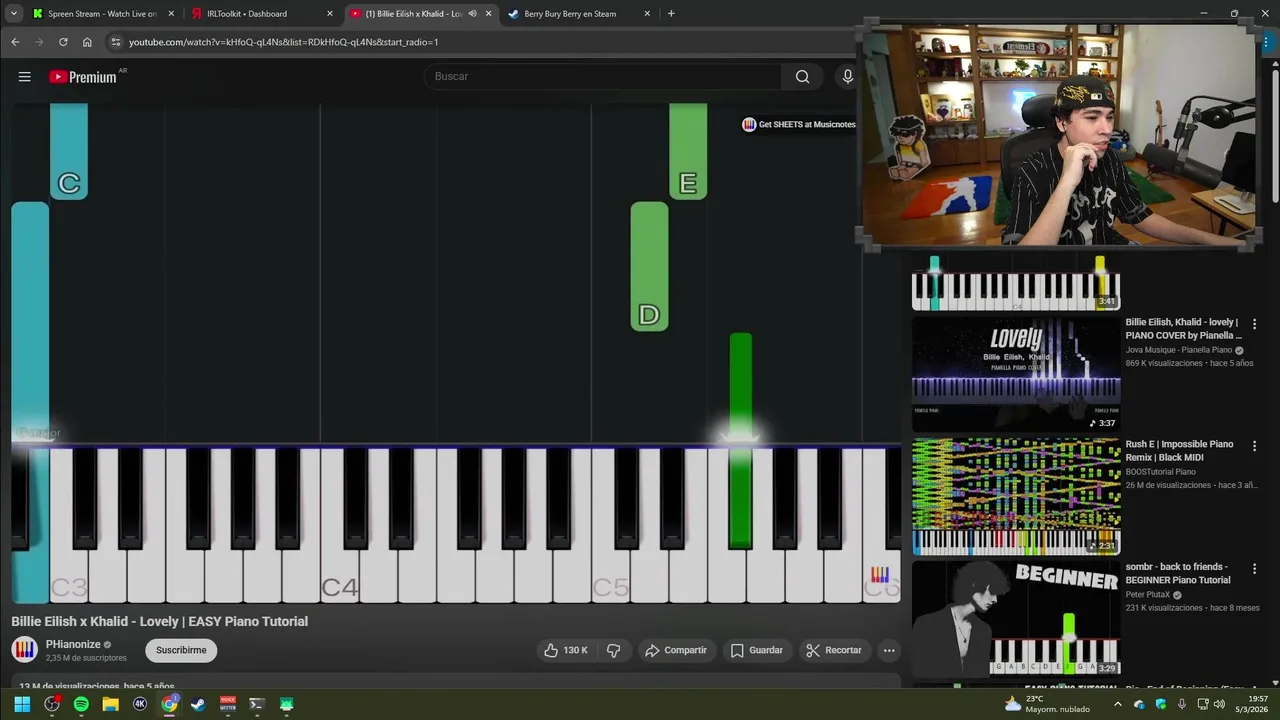1280x720 pixels.
Task: Open the Lovely Pianella piano cover thumbnail
Action: [x=1016, y=374]
